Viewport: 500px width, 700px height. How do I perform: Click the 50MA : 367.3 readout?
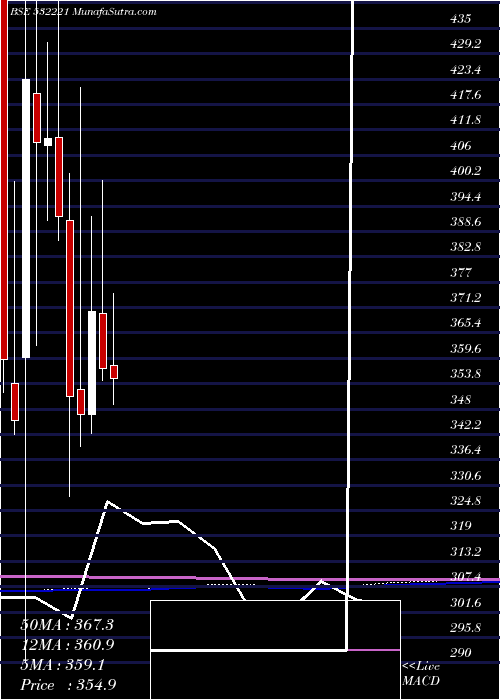pyautogui.click(x=67, y=625)
